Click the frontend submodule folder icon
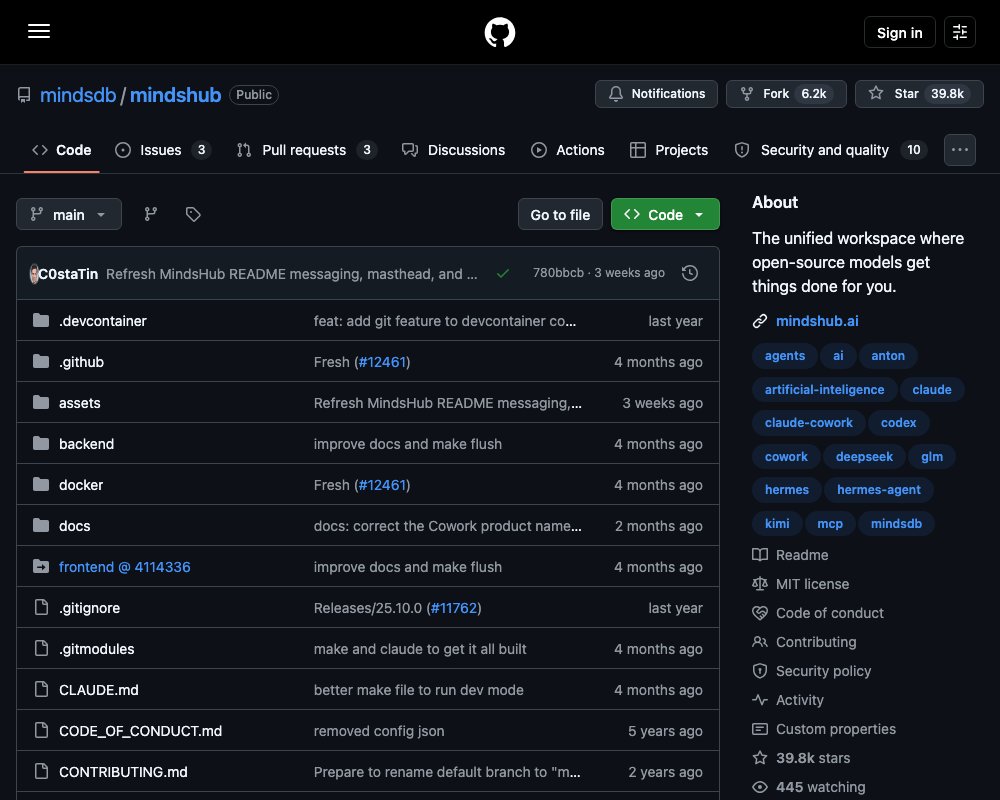The image size is (1000, 800). click(x=41, y=567)
